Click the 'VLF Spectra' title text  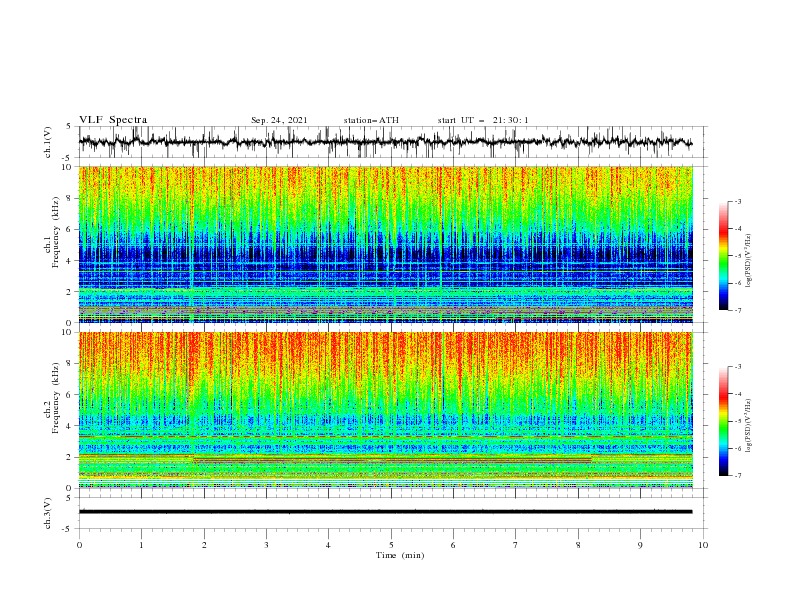click(x=113, y=120)
